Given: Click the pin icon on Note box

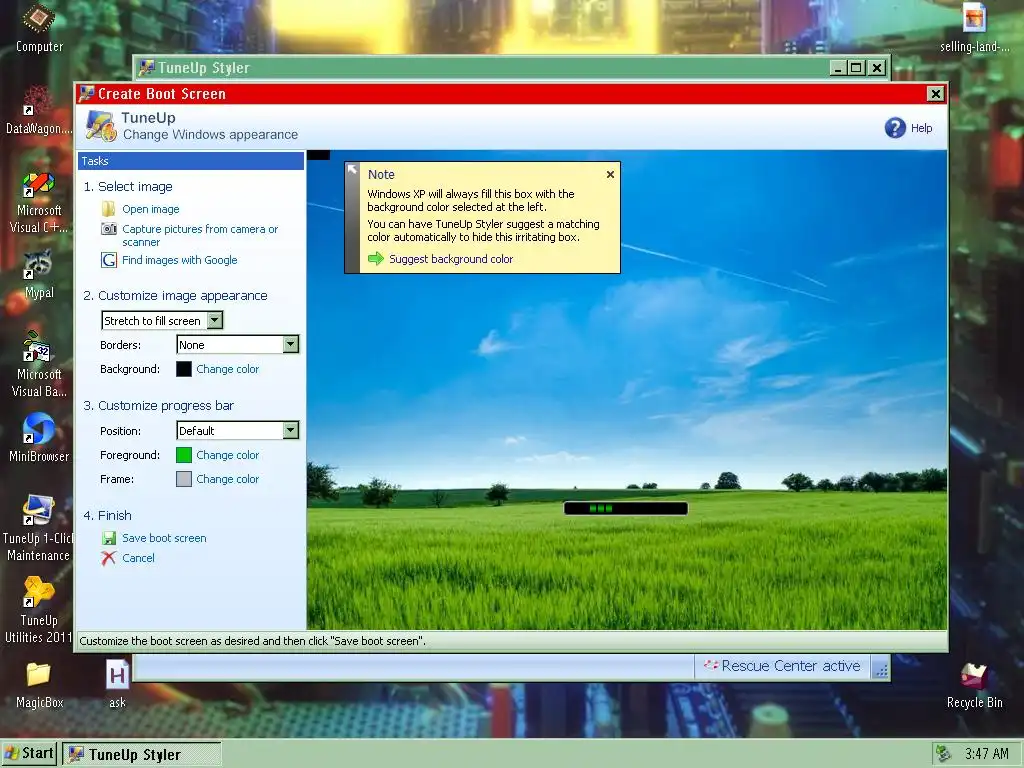Looking at the screenshot, I should tap(352, 170).
